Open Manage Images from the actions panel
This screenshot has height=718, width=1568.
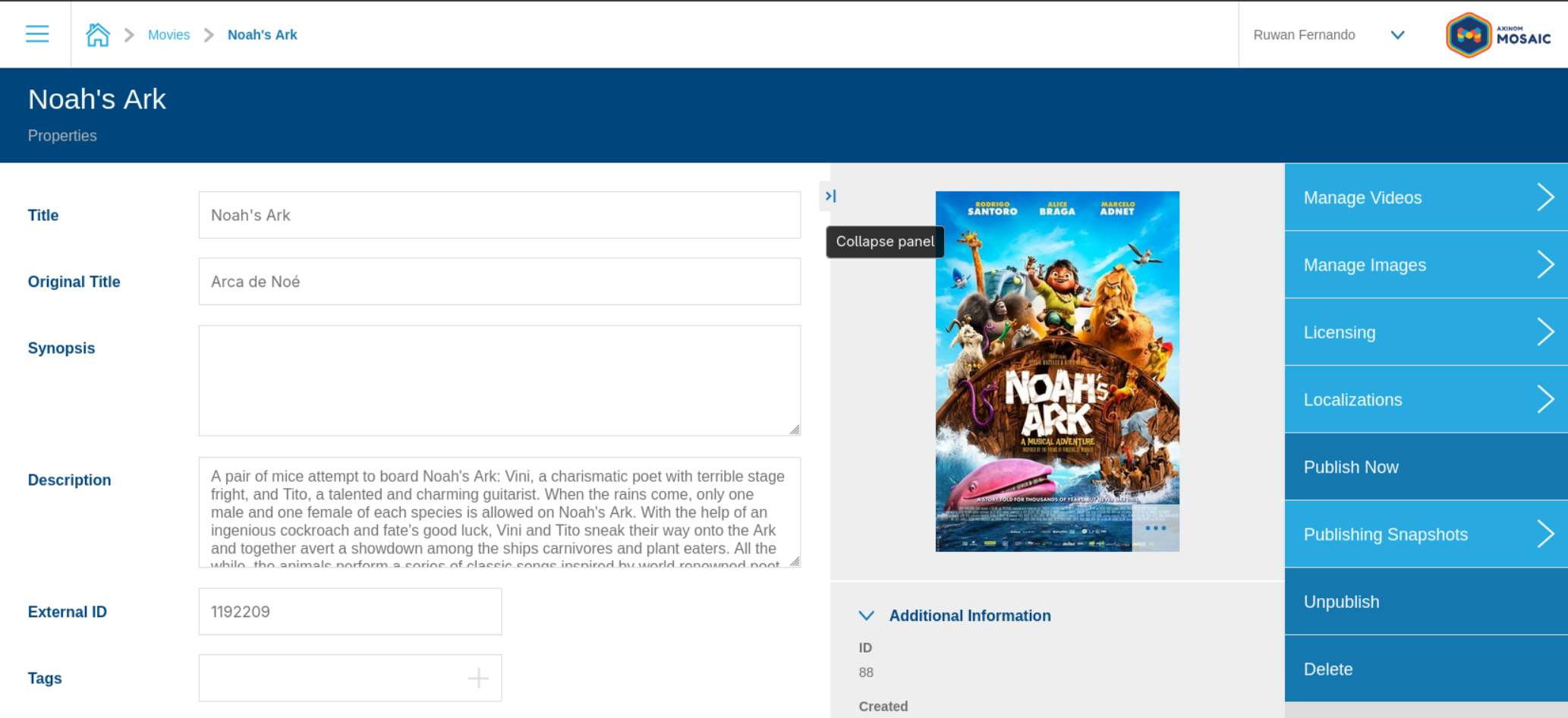(x=1365, y=265)
